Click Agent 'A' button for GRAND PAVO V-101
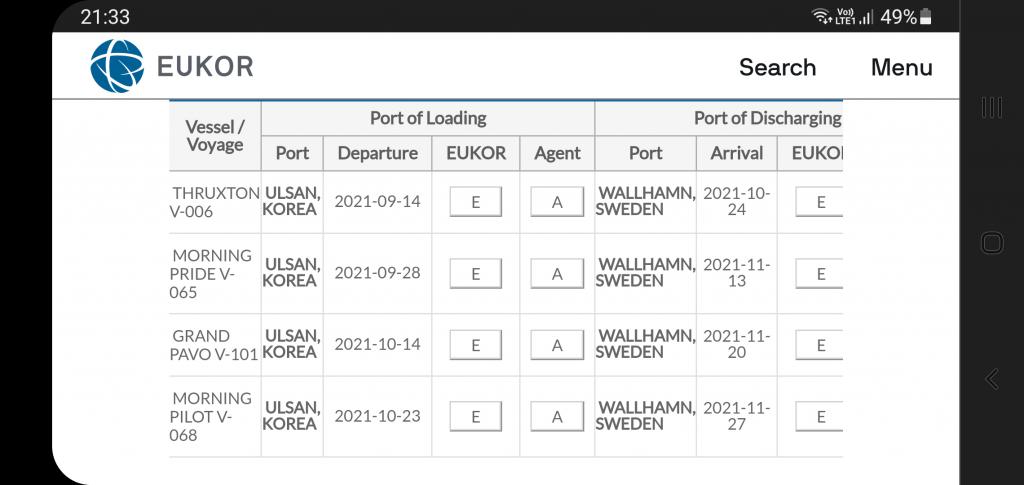 [x=557, y=345]
